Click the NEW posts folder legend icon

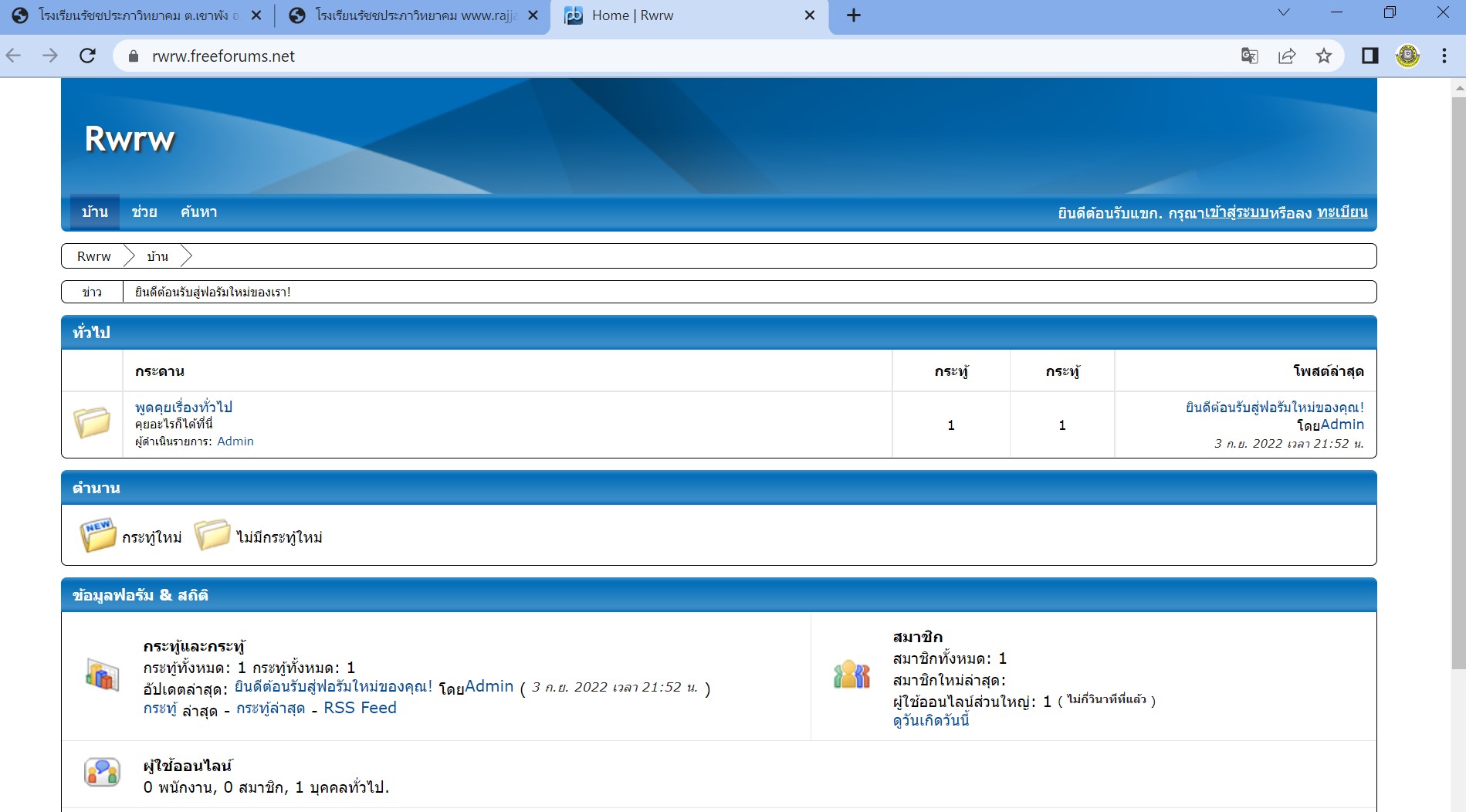click(98, 536)
